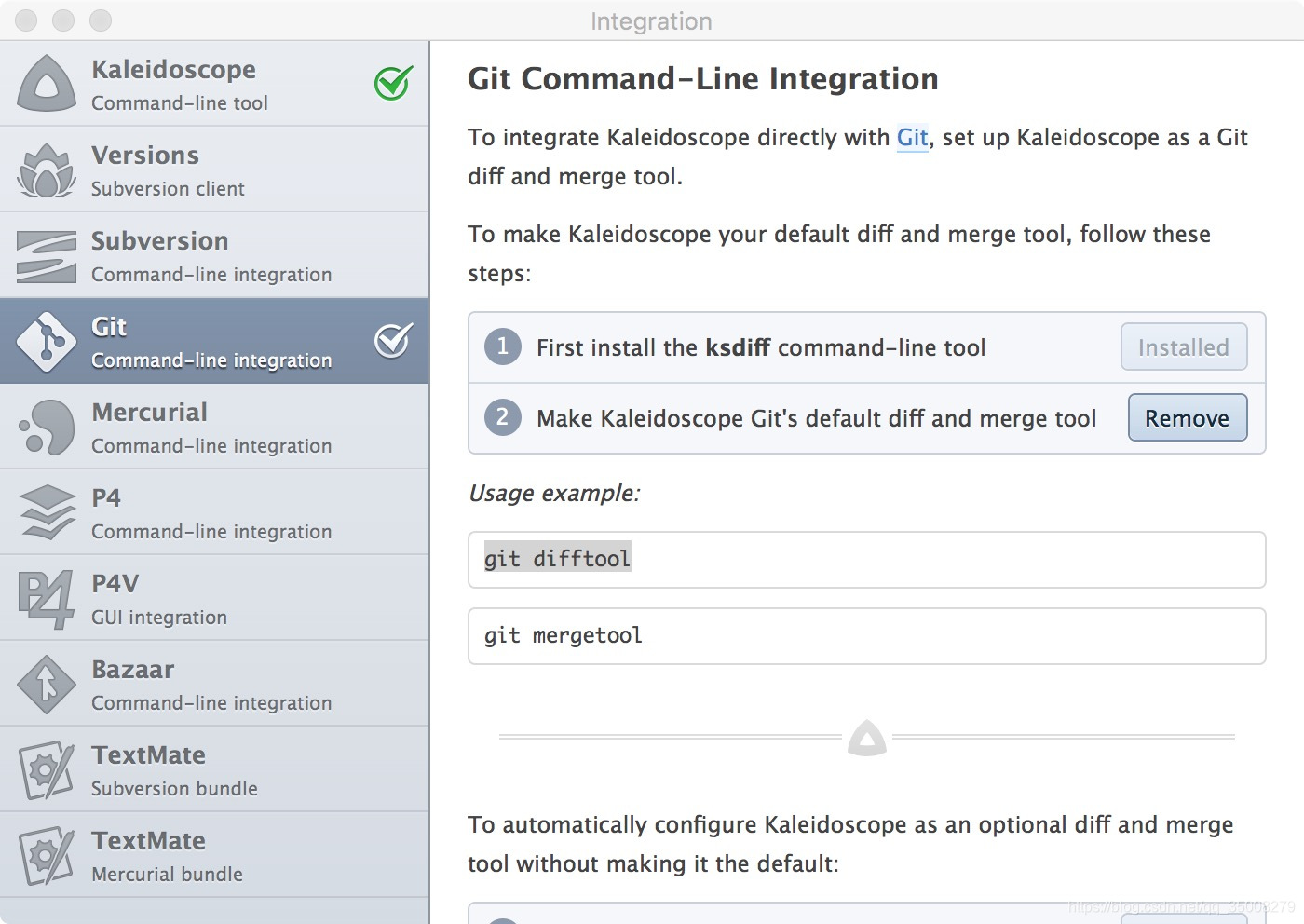Open Mercurial Command-line integration entry
The image size is (1304, 924).
coord(214,427)
